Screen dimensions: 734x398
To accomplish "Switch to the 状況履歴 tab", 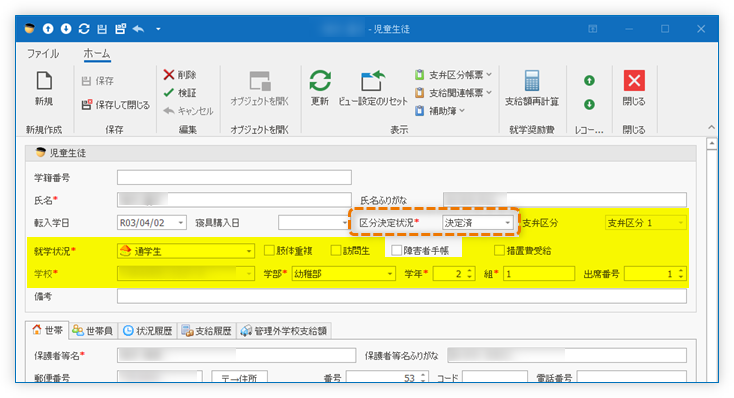I will tap(147, 331).
